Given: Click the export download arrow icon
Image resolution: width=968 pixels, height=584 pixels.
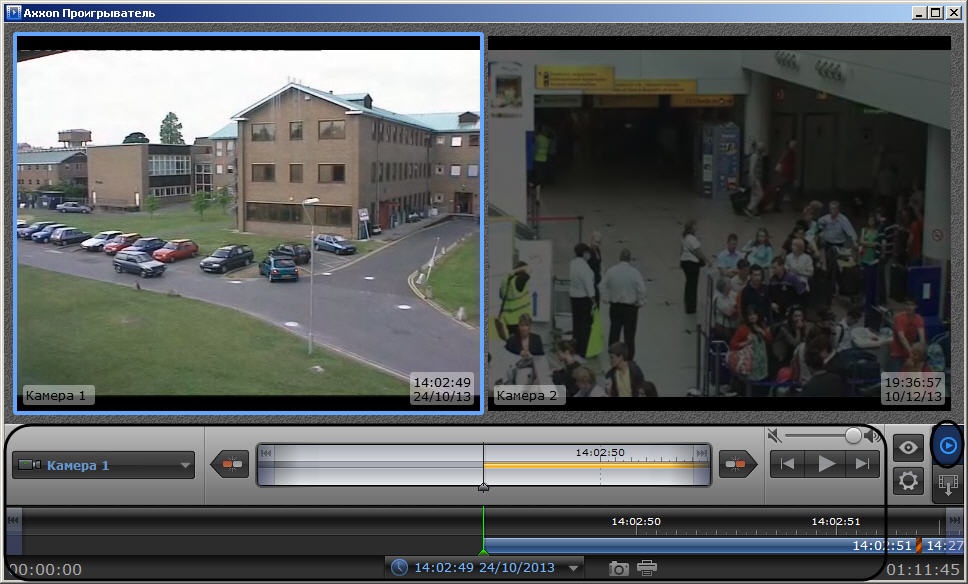Looking at the screenshot, I should pyautogui.click(x=947, y=485).
